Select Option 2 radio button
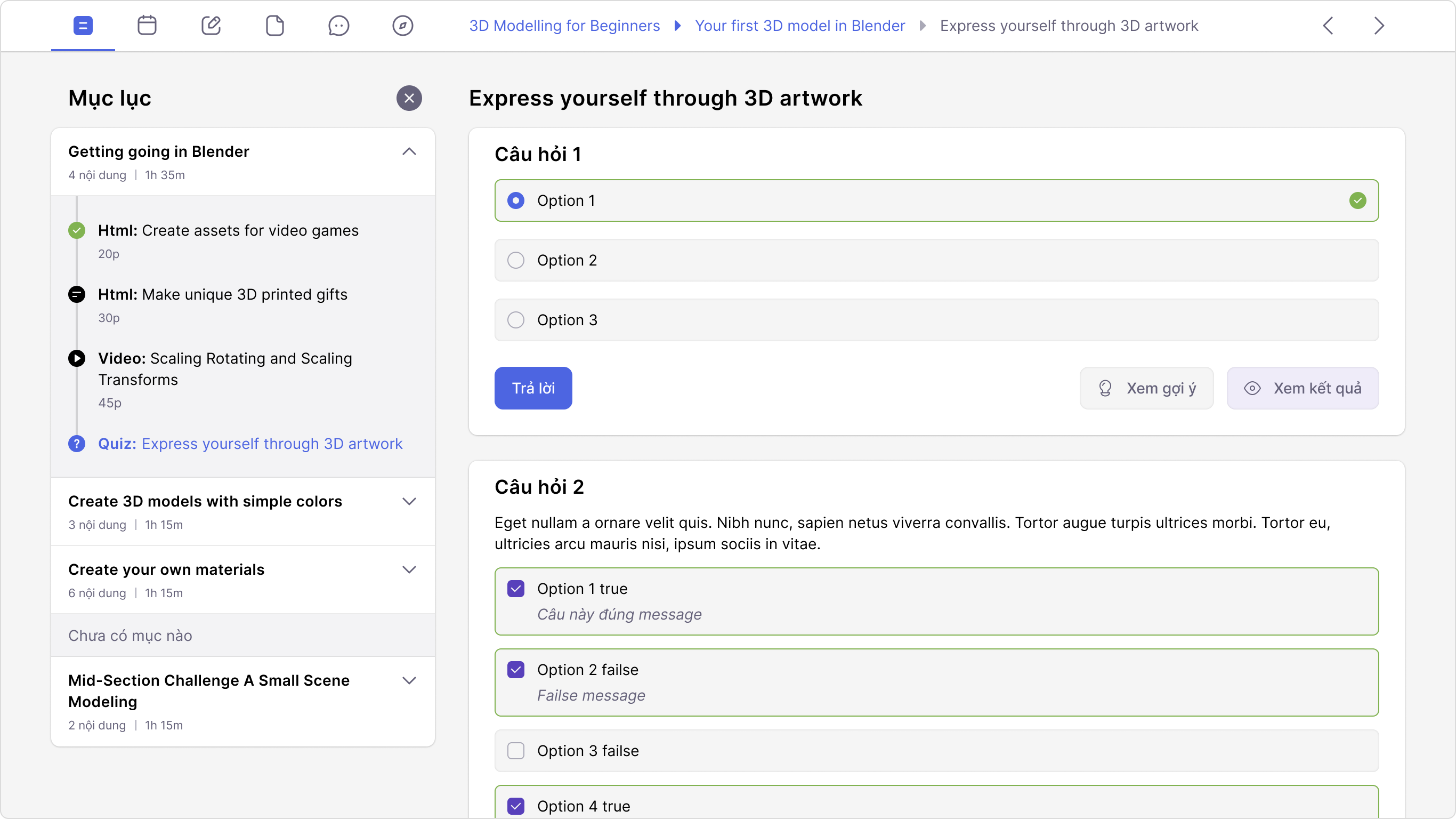 515,260
